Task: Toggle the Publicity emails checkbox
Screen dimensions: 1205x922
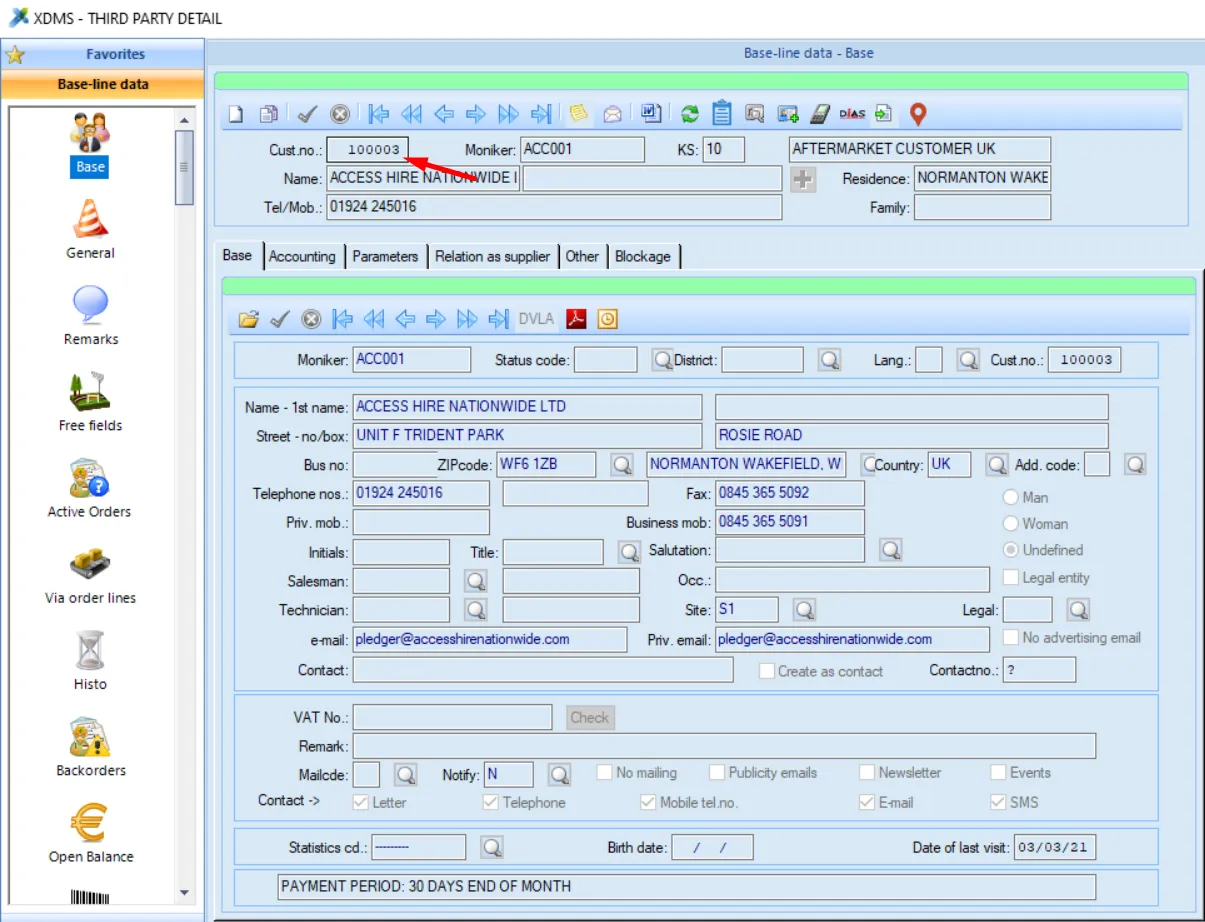Action: (x=717, y=773)
